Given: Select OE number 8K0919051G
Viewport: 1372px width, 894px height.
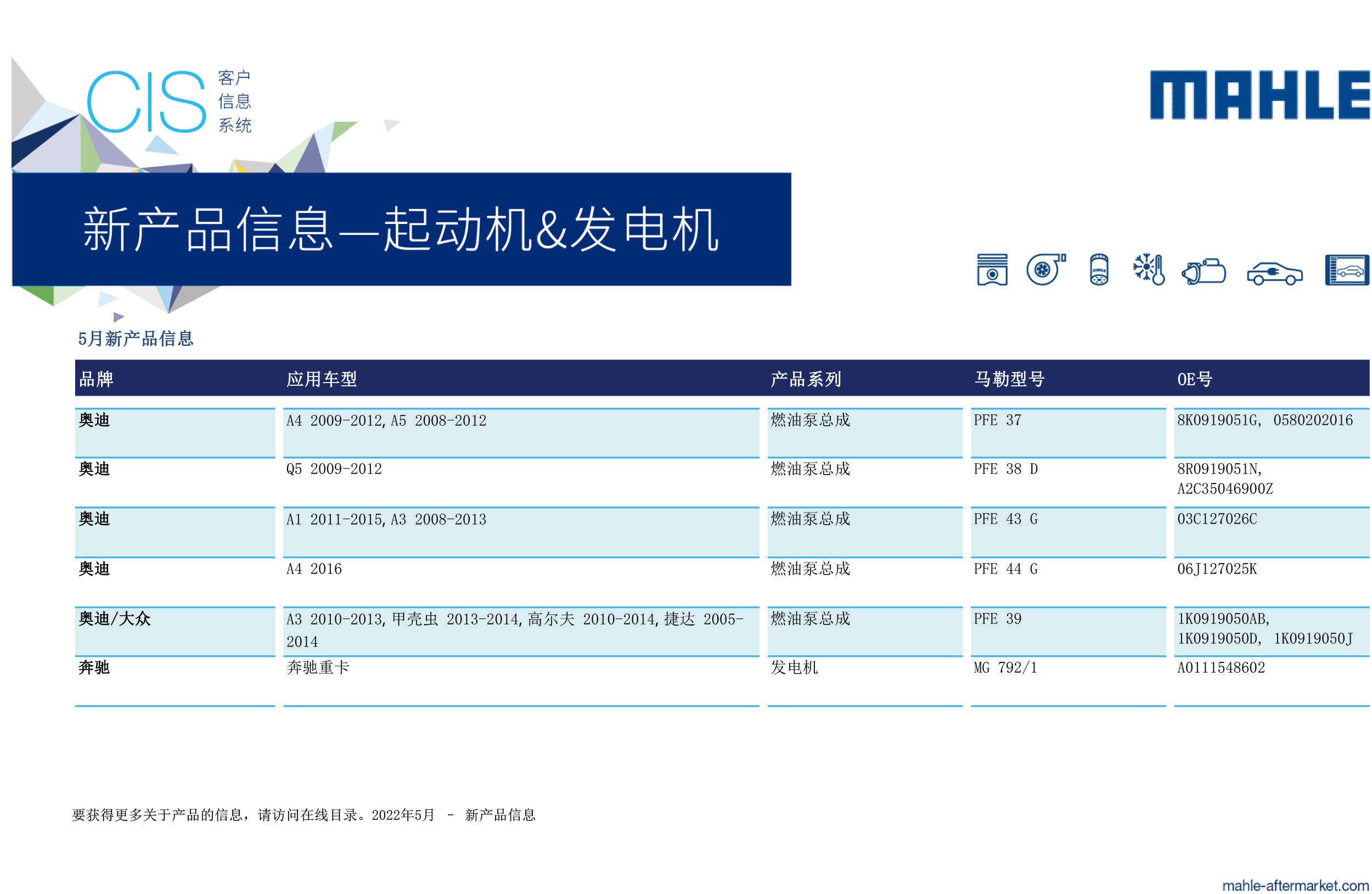Looking at the screenshot, I should tap(1217, 420).
